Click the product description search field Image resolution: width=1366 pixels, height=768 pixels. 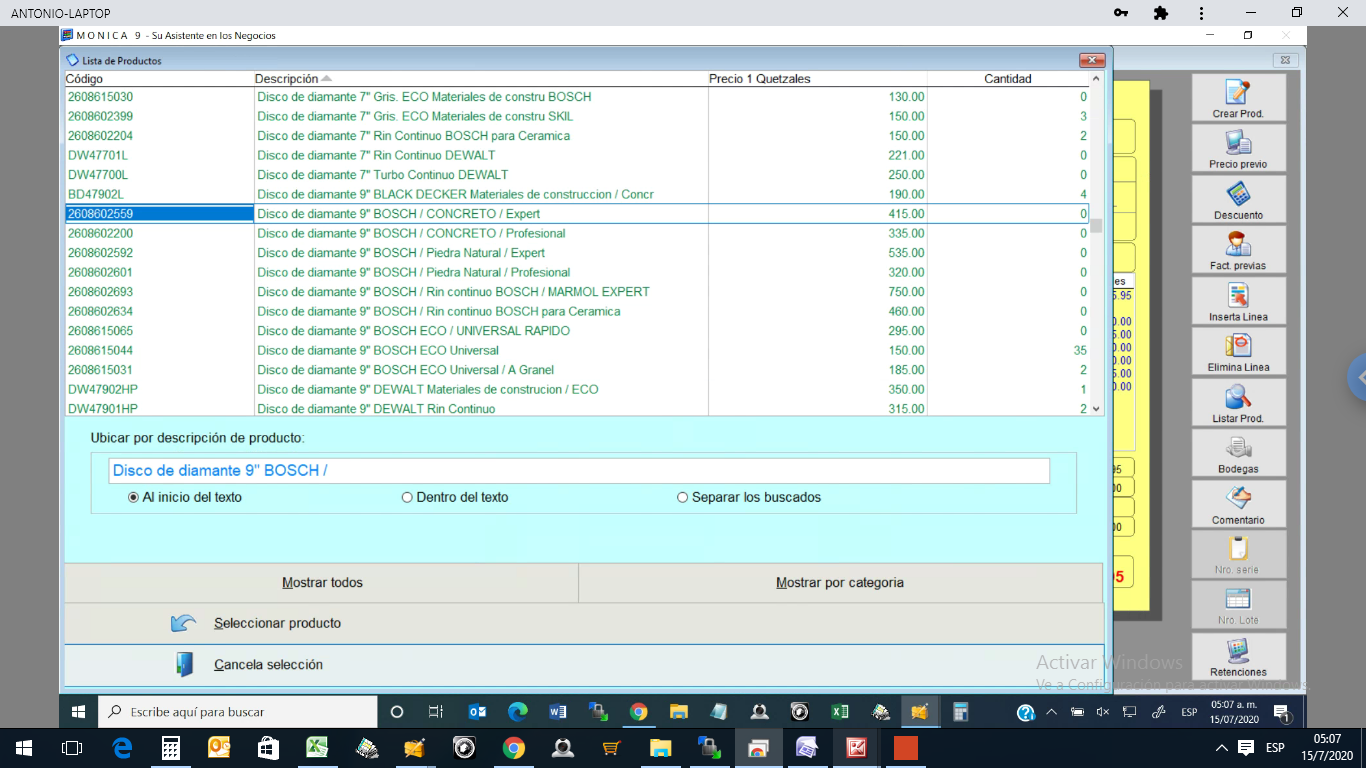(579, 471)
